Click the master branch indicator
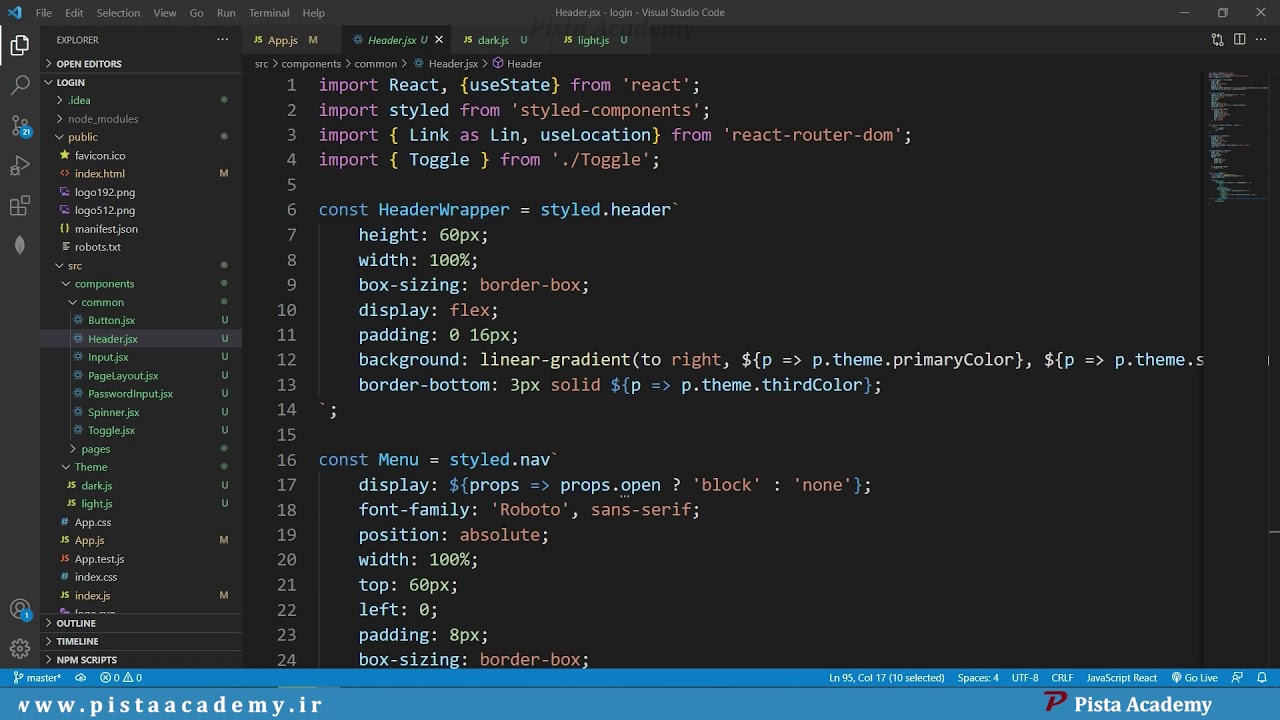This screenshot has width=1280, height=720. coord(38,678)
